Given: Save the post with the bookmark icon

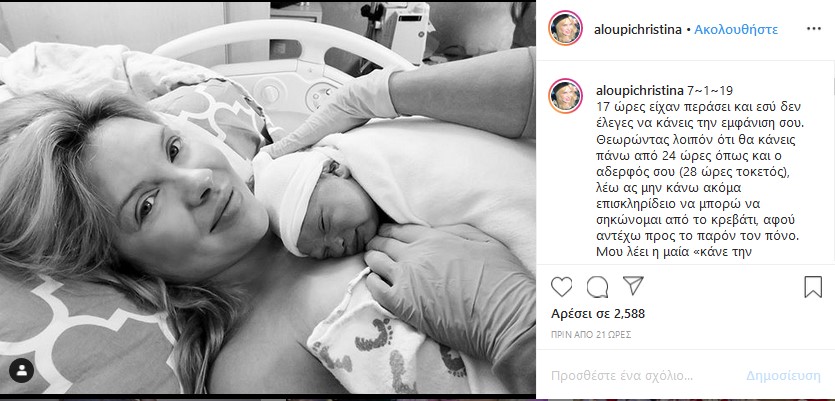Looking at the screenshot, I should tap(813, 287).
